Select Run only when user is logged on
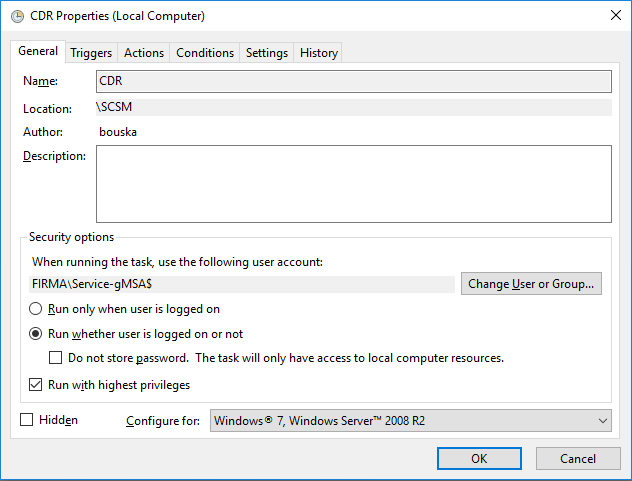 point(37,309)
